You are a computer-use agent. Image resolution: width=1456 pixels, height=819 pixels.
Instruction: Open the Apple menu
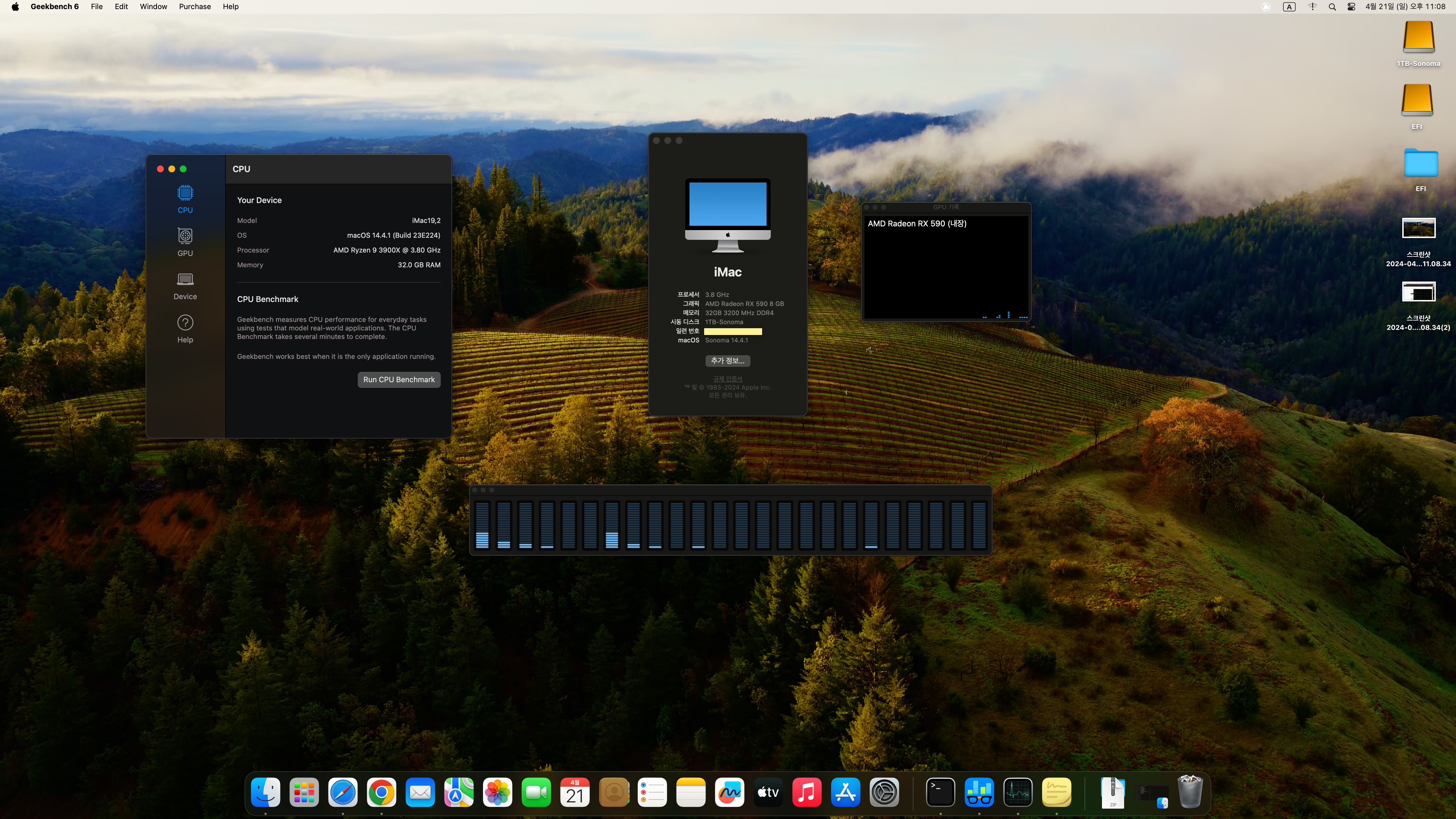tap(15, 7)
